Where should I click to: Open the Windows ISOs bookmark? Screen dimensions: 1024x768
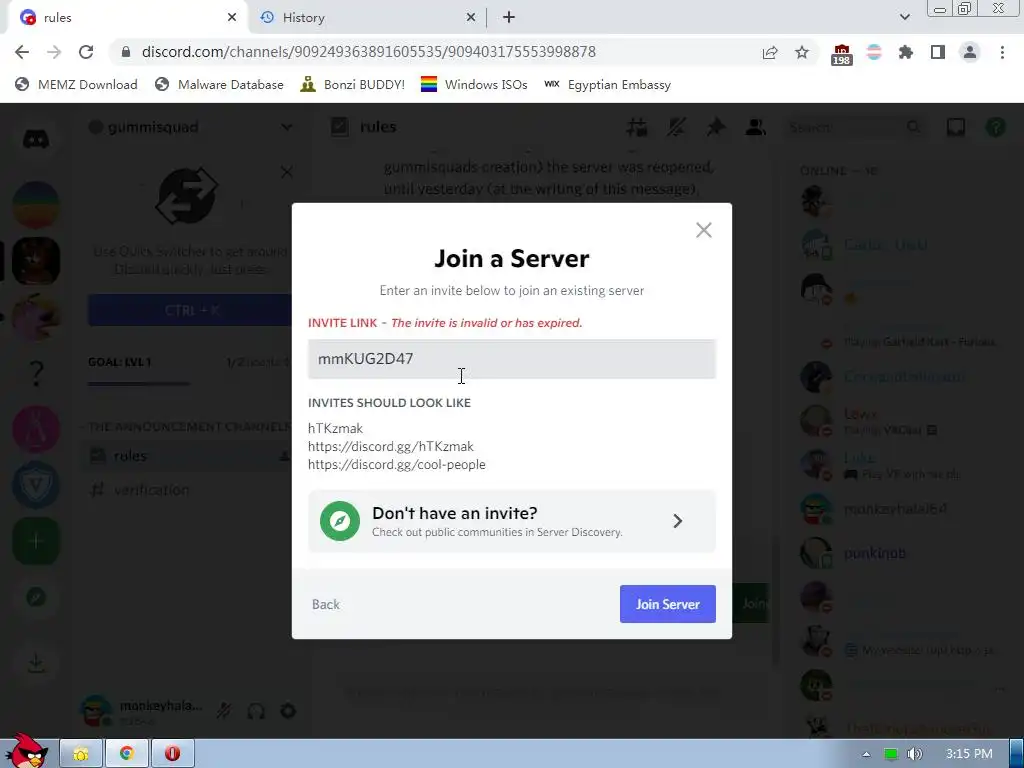(474, 85)
